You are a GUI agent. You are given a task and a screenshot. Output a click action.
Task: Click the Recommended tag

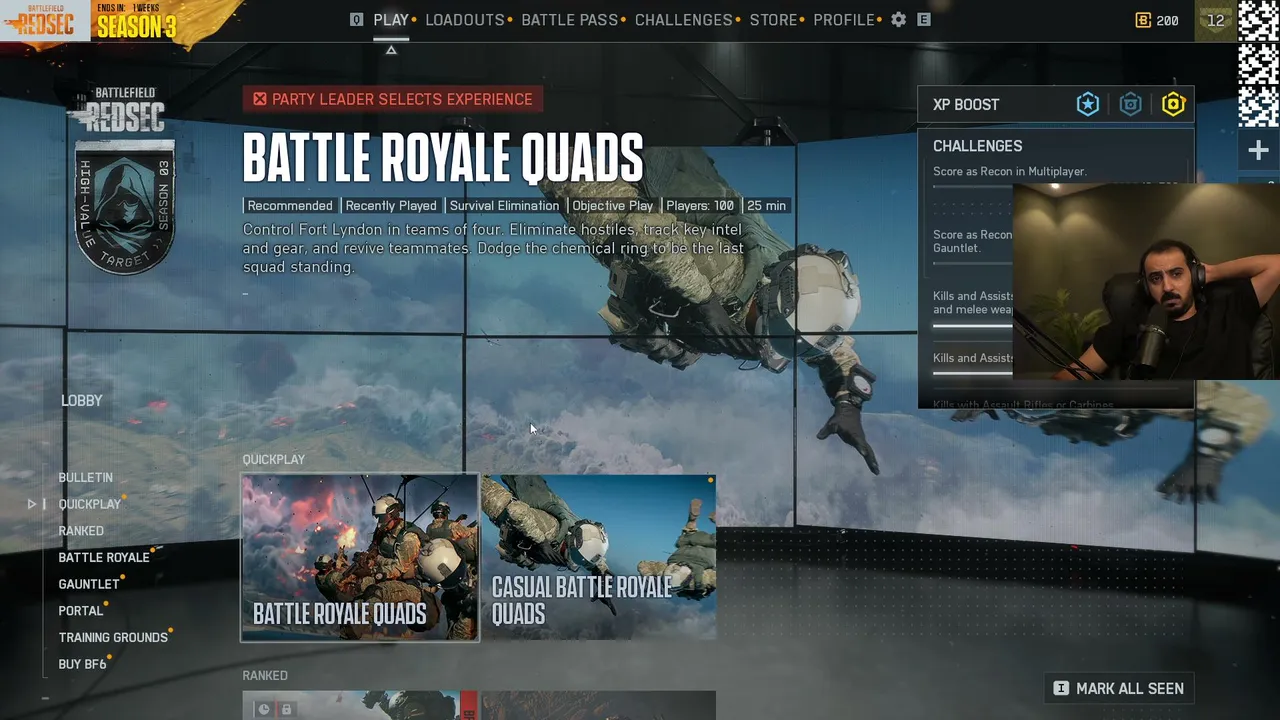[x=290, y=205]
